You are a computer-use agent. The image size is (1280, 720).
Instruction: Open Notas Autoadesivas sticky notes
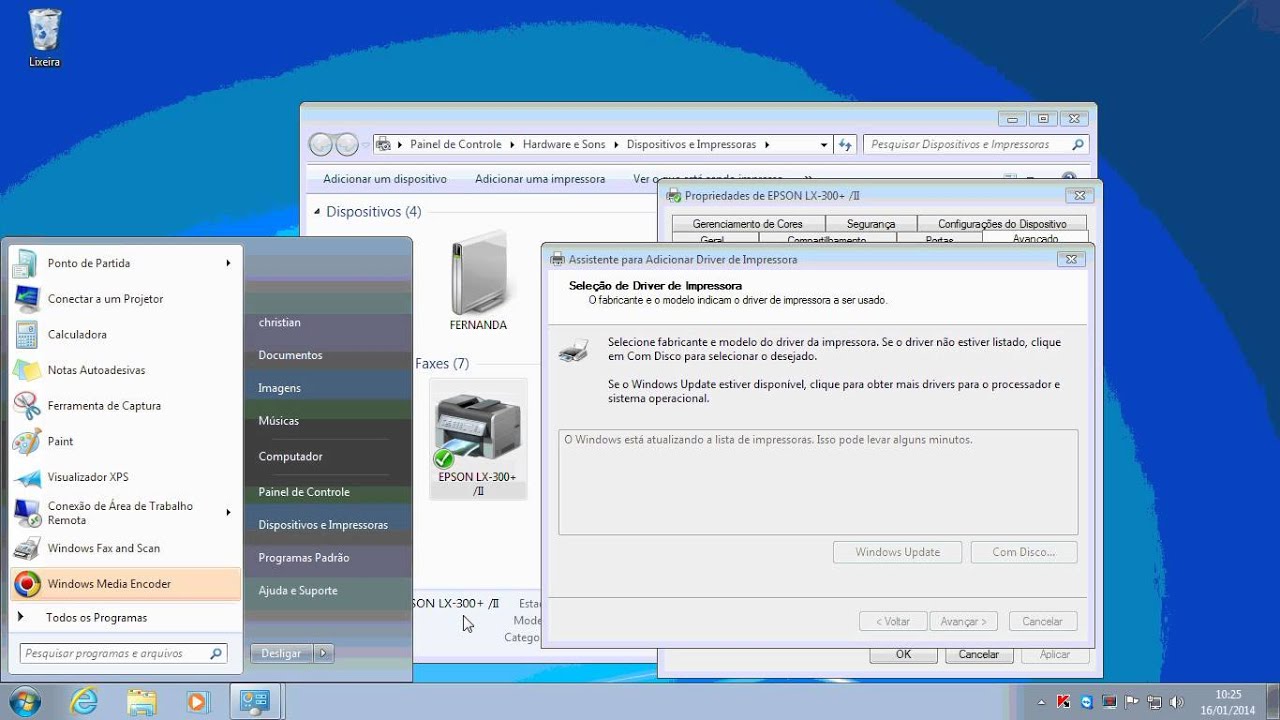tap(125, 370)
